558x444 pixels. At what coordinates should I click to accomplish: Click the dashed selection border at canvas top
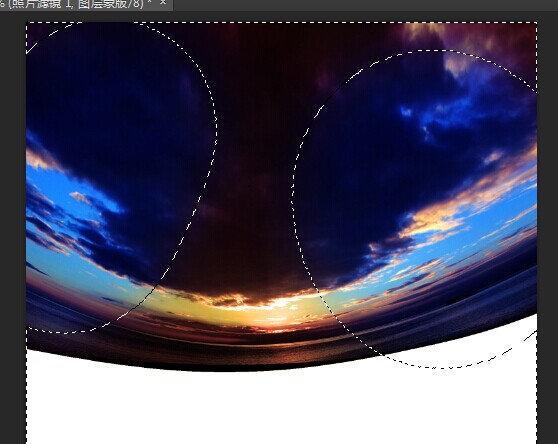pos(281,22)
